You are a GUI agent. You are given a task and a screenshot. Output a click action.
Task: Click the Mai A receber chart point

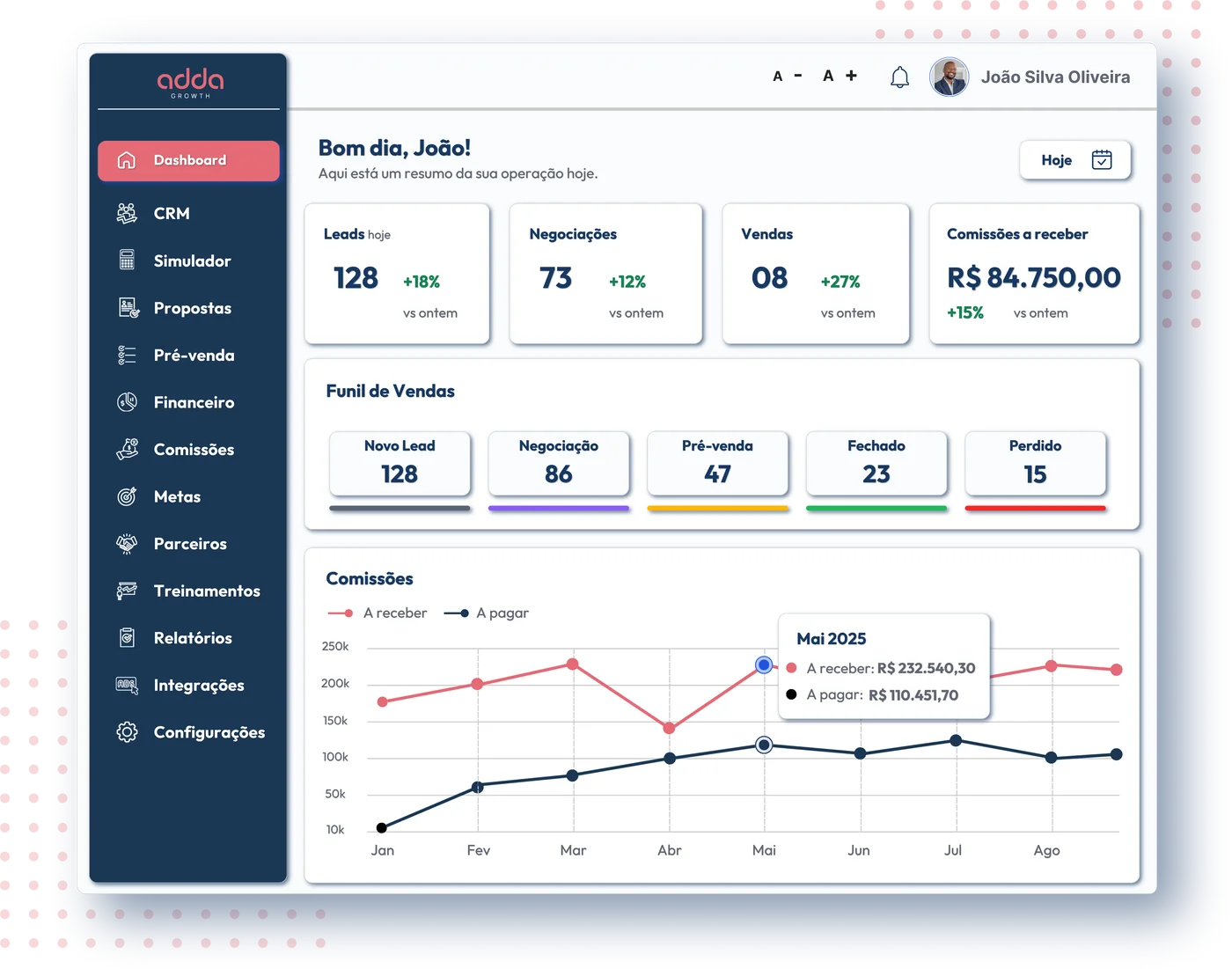point(764,664)
